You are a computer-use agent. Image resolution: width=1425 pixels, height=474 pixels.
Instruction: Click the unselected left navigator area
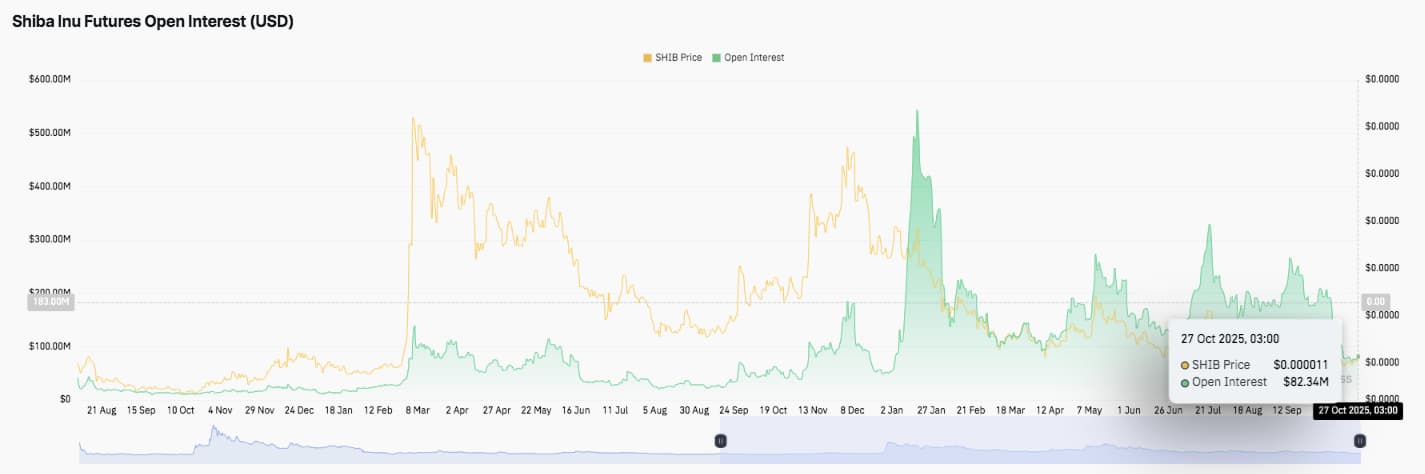pyautogui.click(x=400, y=440)
